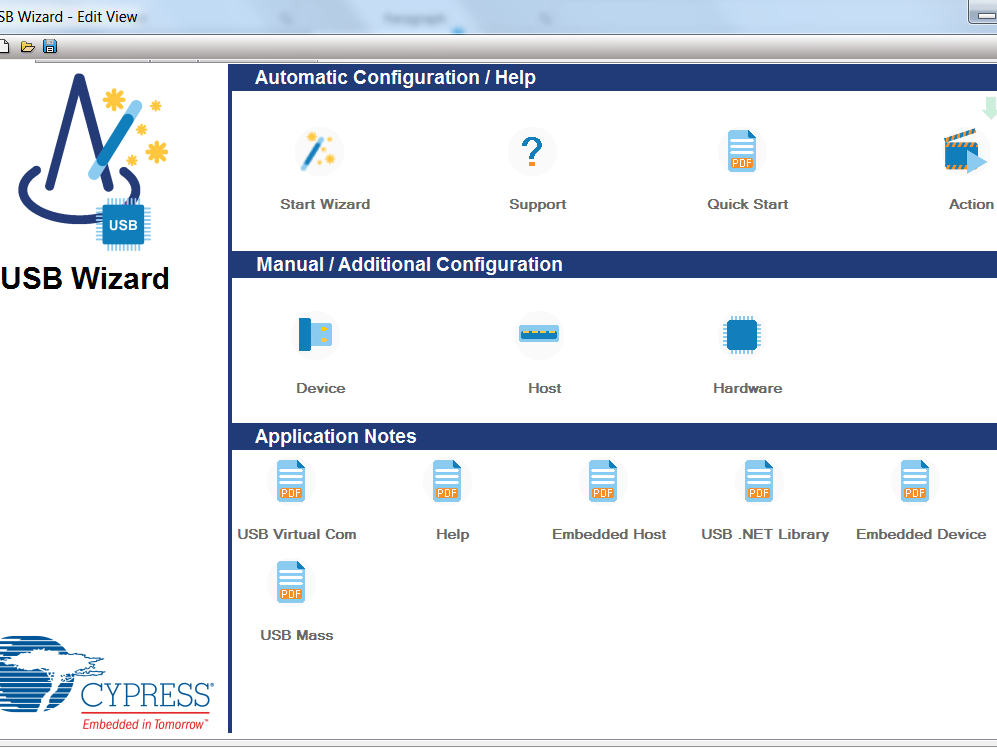The image size is (997, 748).
Task: Click the save floppy disk toolbar icon
Action: point(50,47)
